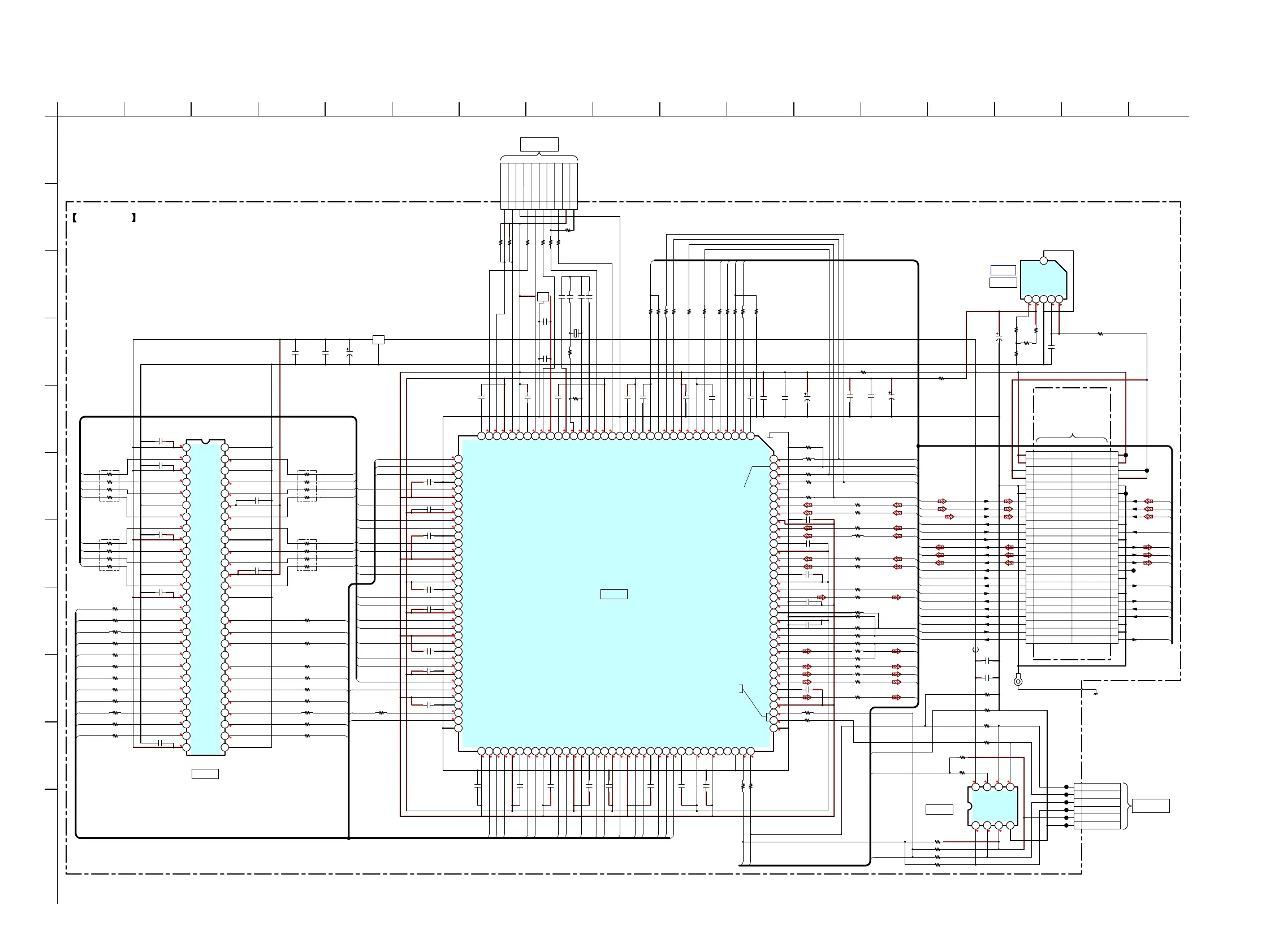Select the small gray connector at bottom right

(x=1097, y=806)
